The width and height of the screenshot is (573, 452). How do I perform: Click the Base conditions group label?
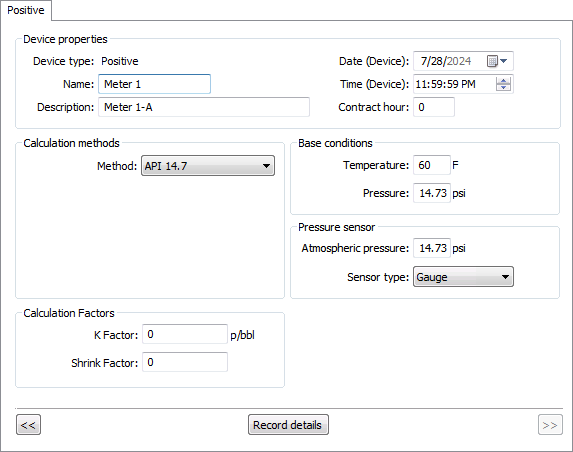coord(335,143)
